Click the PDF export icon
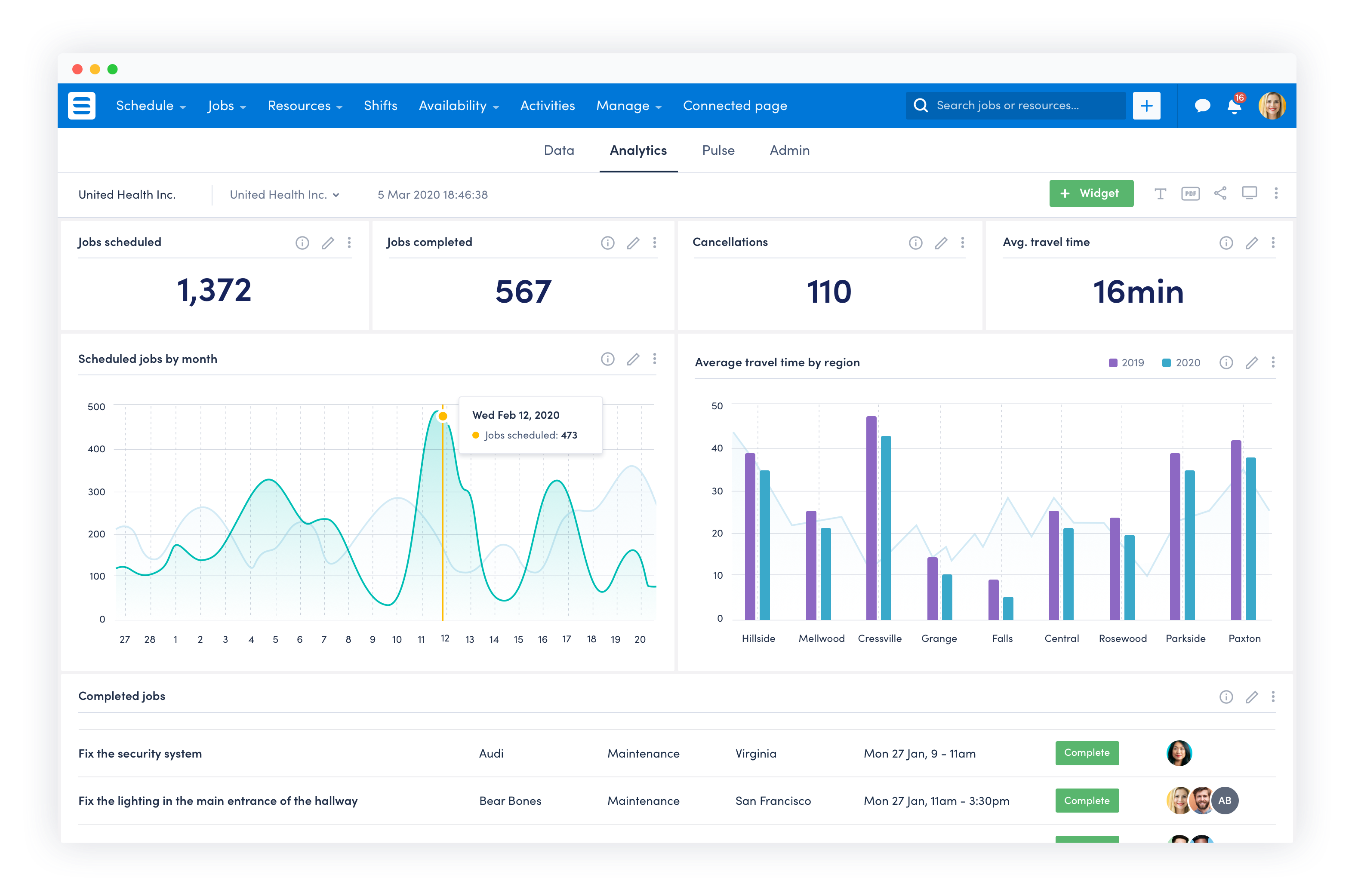Screen dimensions: 1361x896 point(1190,194)
